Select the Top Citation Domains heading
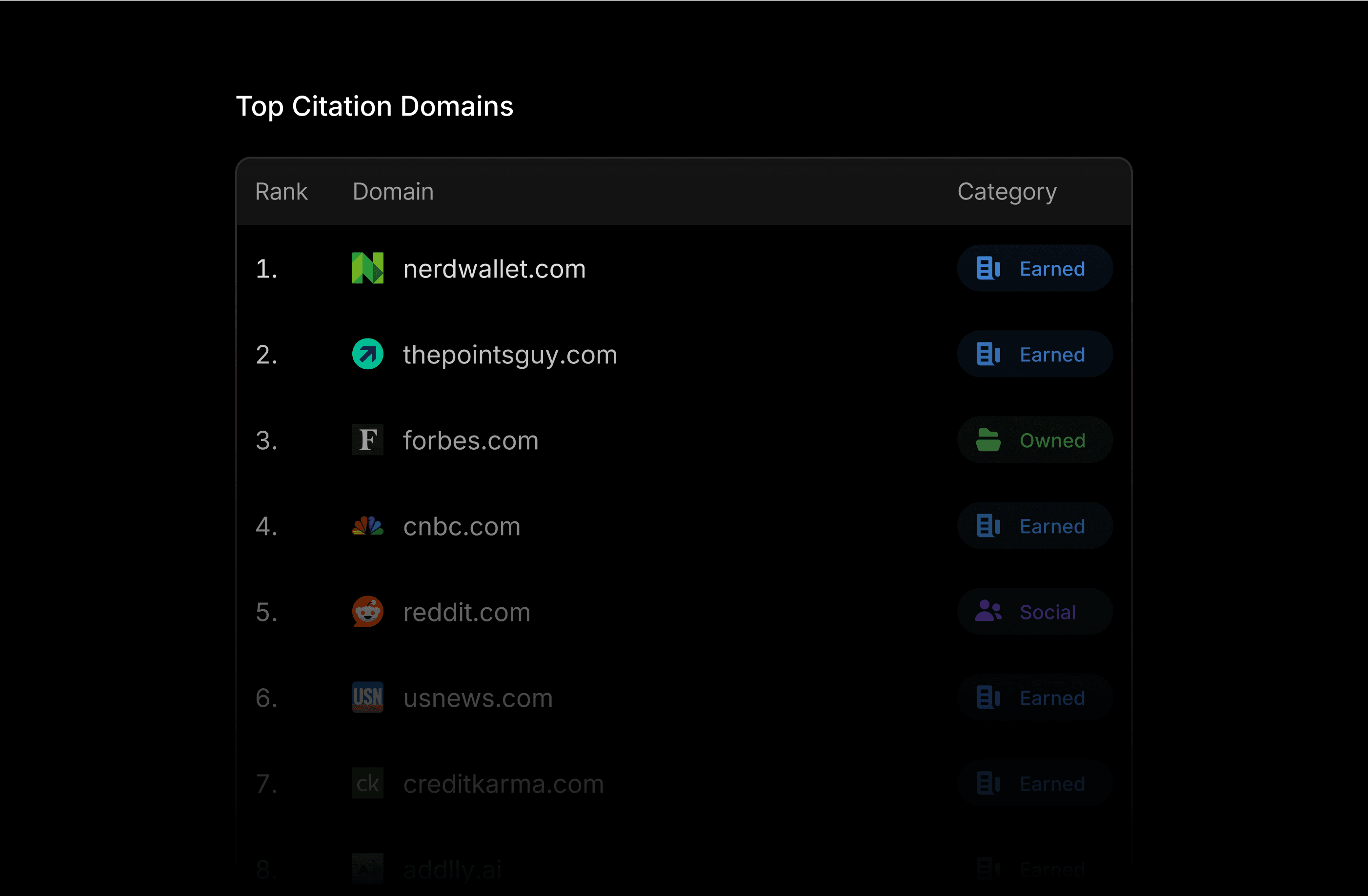 (375, 106)
